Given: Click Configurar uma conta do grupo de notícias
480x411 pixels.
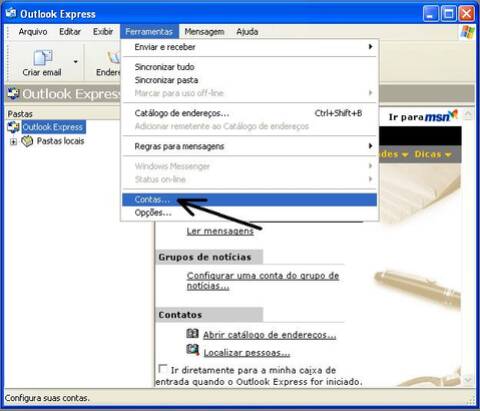Looking at the screenshot, I should (x=263, y=281).
